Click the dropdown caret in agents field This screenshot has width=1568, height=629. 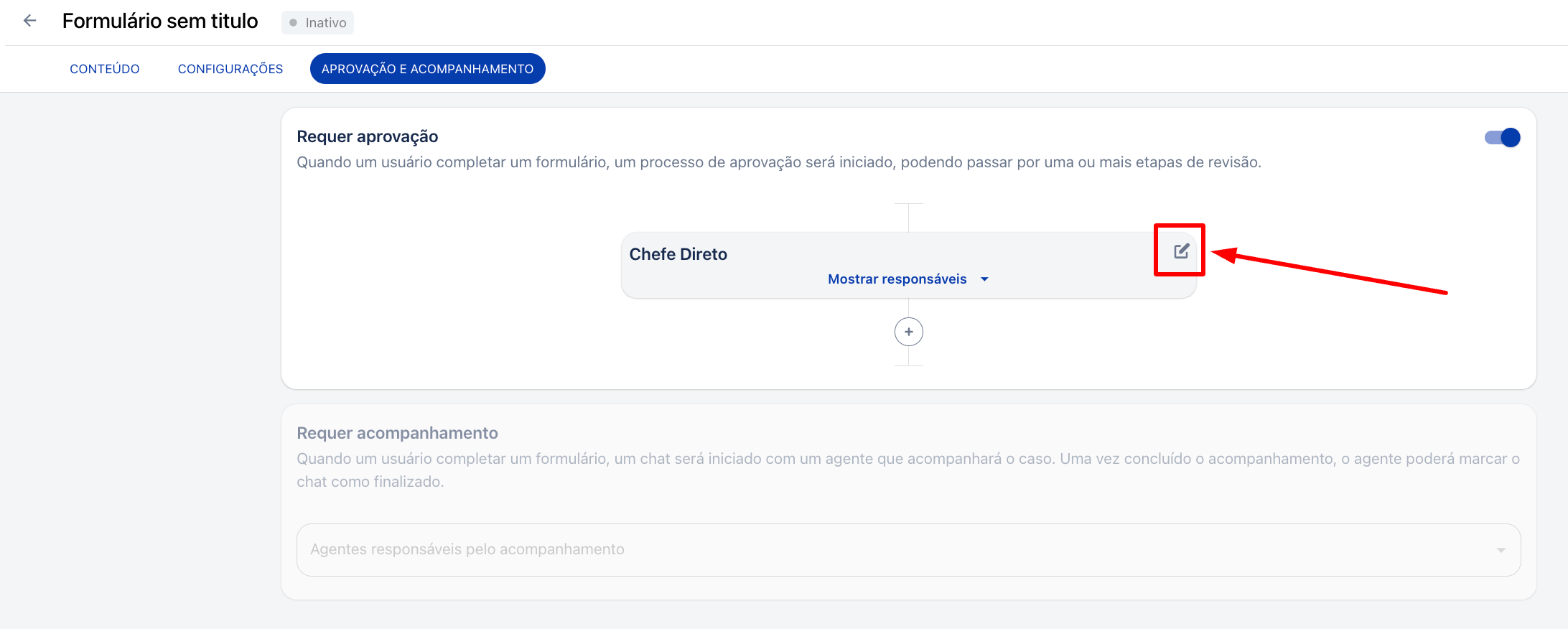[x=1501, y=550]
